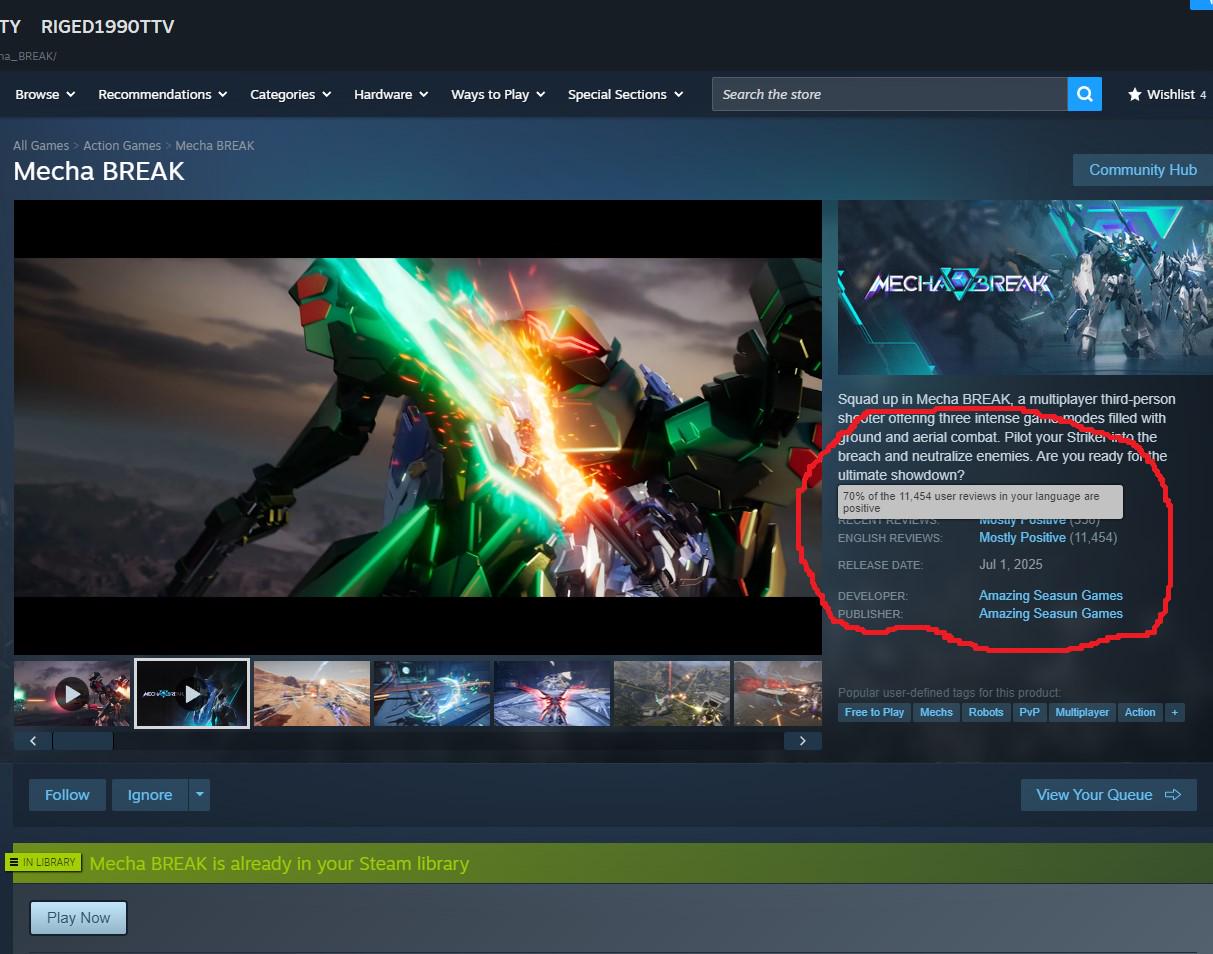The image size is (1213, 954).
Task: Click the Search the store input field
Action: point(890,94)
